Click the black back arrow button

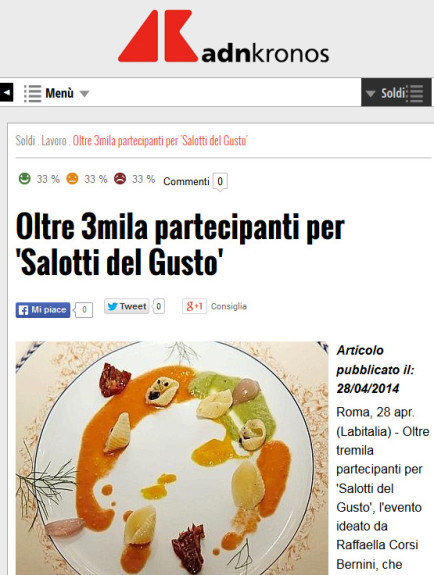(x=6, y=92)
